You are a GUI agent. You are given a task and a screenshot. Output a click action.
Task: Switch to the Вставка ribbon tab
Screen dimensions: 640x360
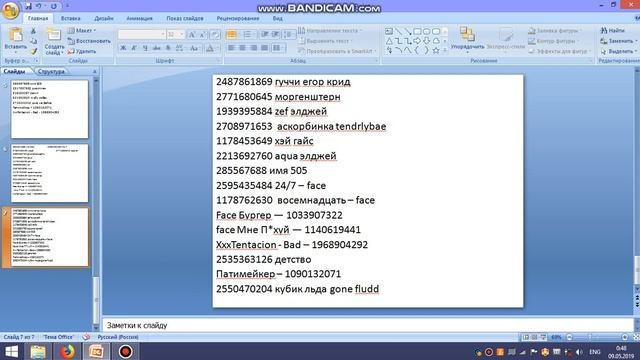click(x=70, y=18)
